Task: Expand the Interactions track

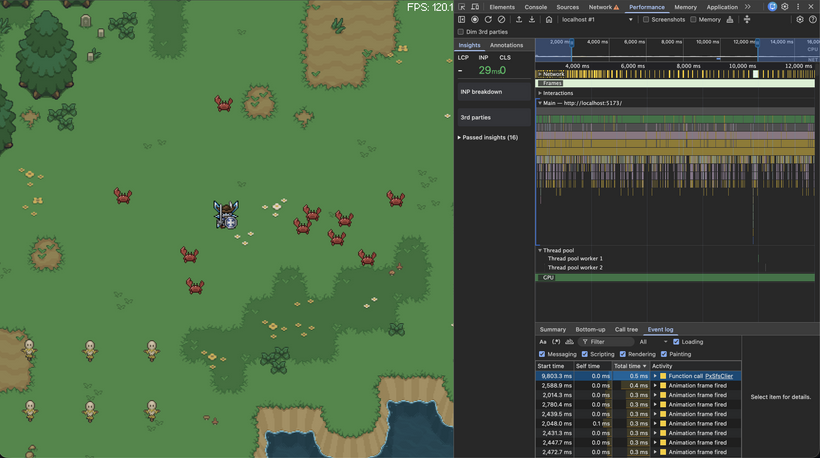Action: coord(540,93)
